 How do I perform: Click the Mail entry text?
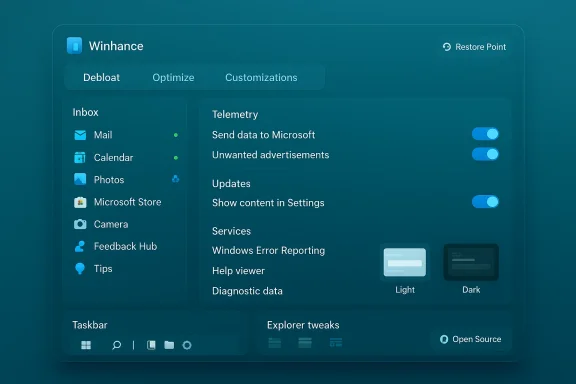click(103, 135)
